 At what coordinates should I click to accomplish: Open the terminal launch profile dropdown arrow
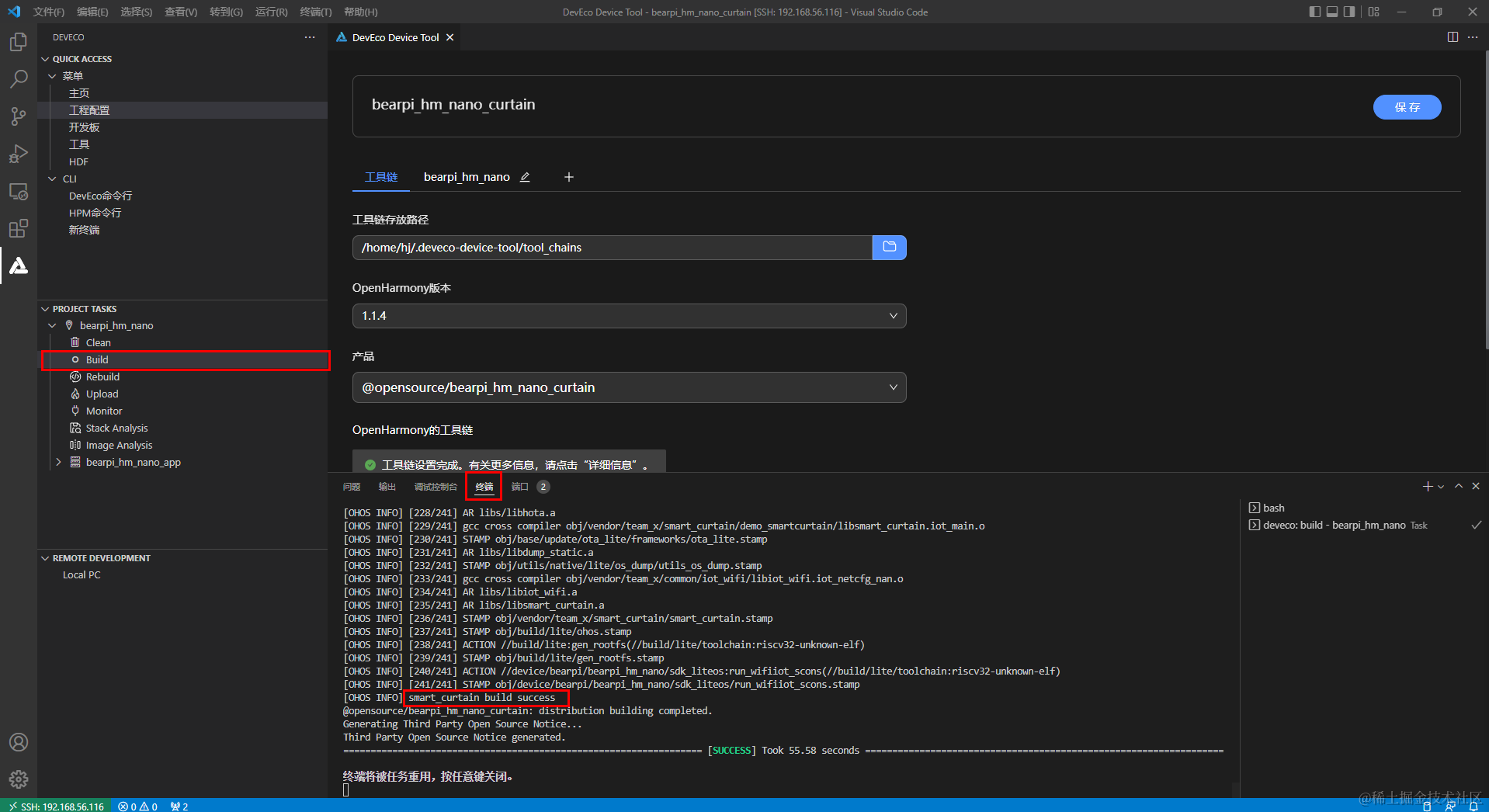click(1441, 487)
